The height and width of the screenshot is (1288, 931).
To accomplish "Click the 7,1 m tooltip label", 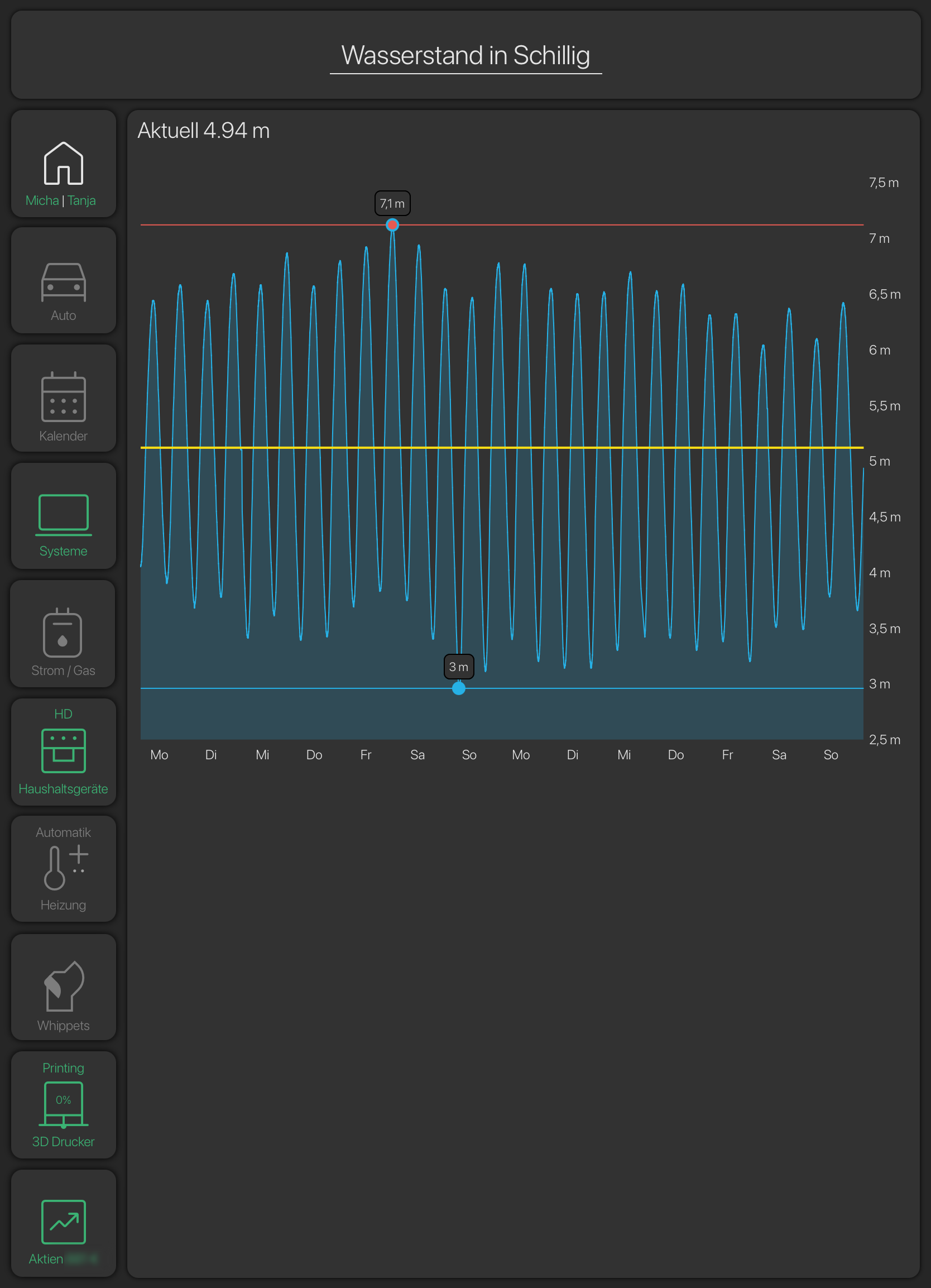I will [392, 203].
